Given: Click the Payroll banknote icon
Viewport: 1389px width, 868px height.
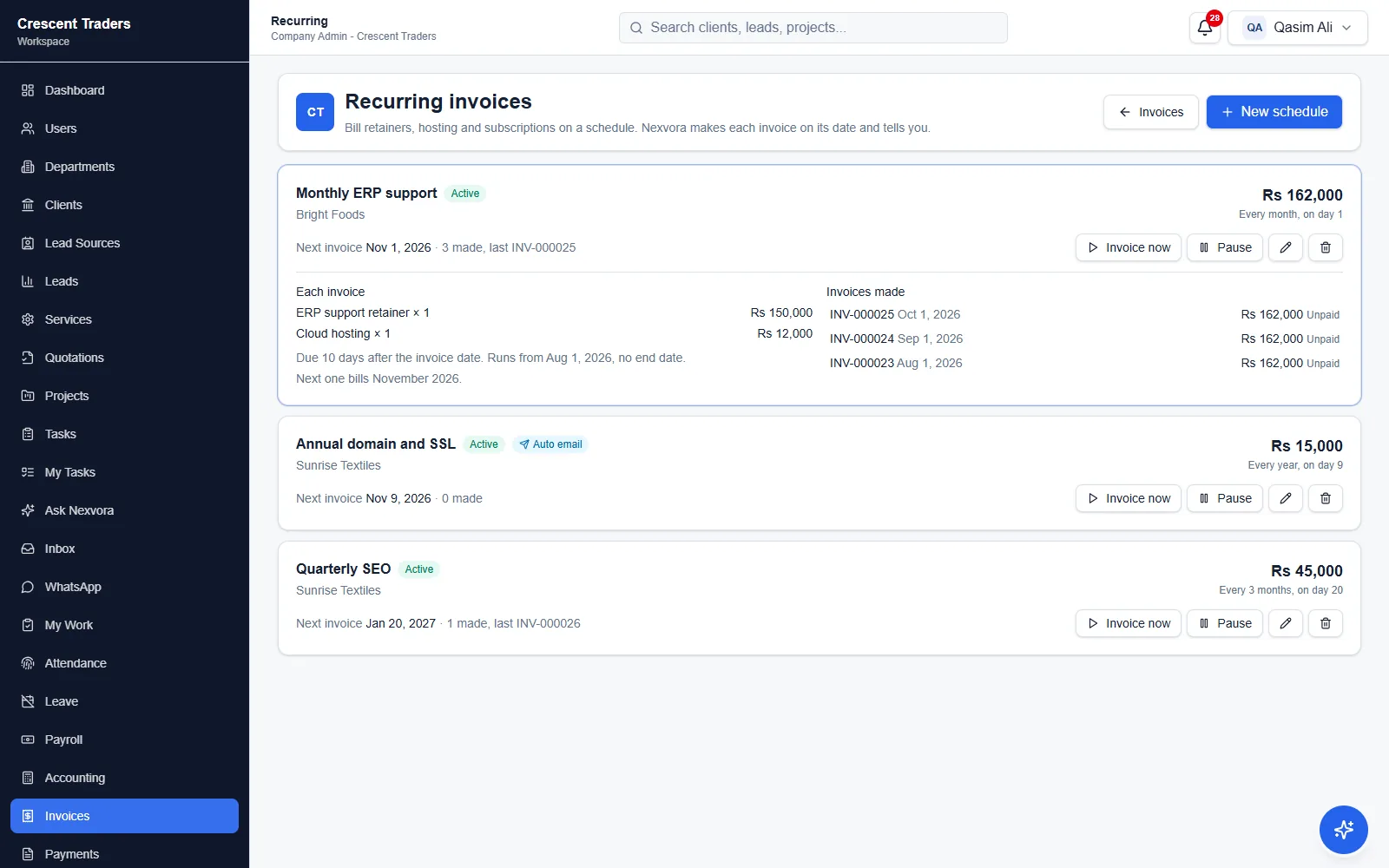Looking at the screenshot, I should tap(28, 740).
